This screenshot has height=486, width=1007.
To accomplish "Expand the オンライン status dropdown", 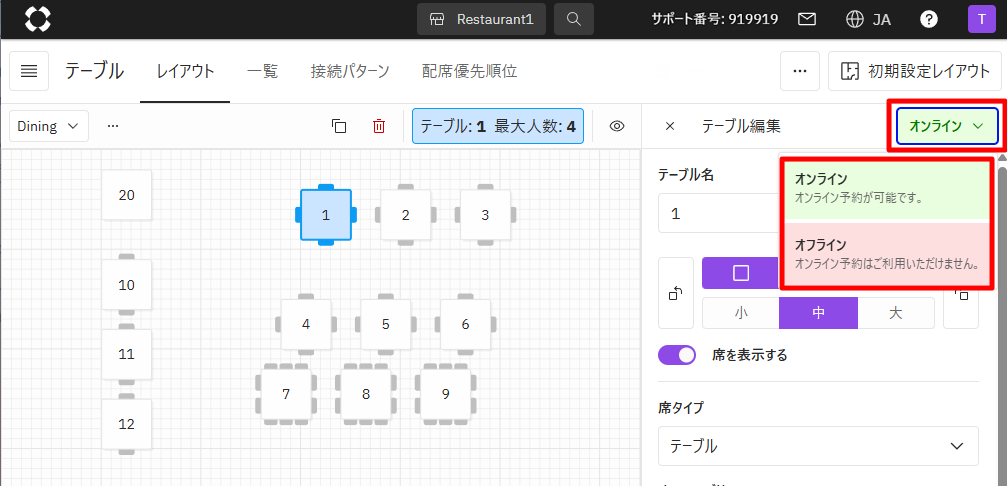I will pos(947,126).
